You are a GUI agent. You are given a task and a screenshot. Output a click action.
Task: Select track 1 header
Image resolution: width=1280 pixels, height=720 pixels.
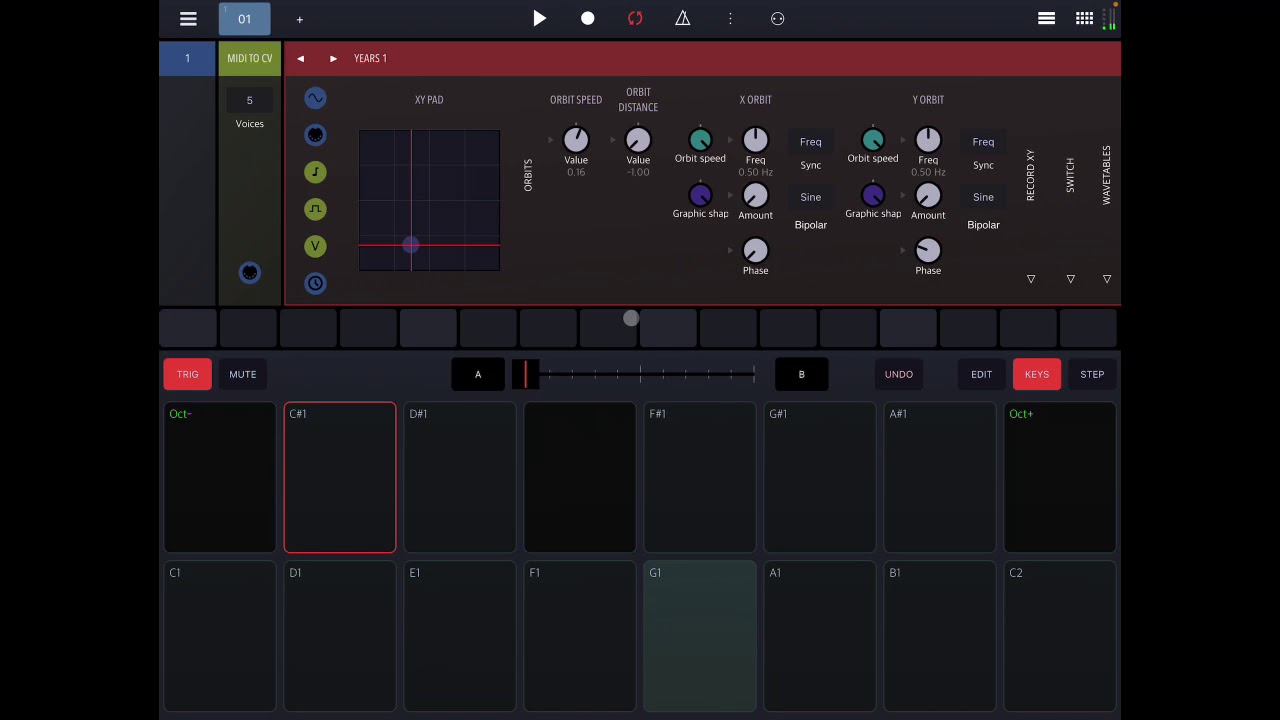(x=187, y=58)
